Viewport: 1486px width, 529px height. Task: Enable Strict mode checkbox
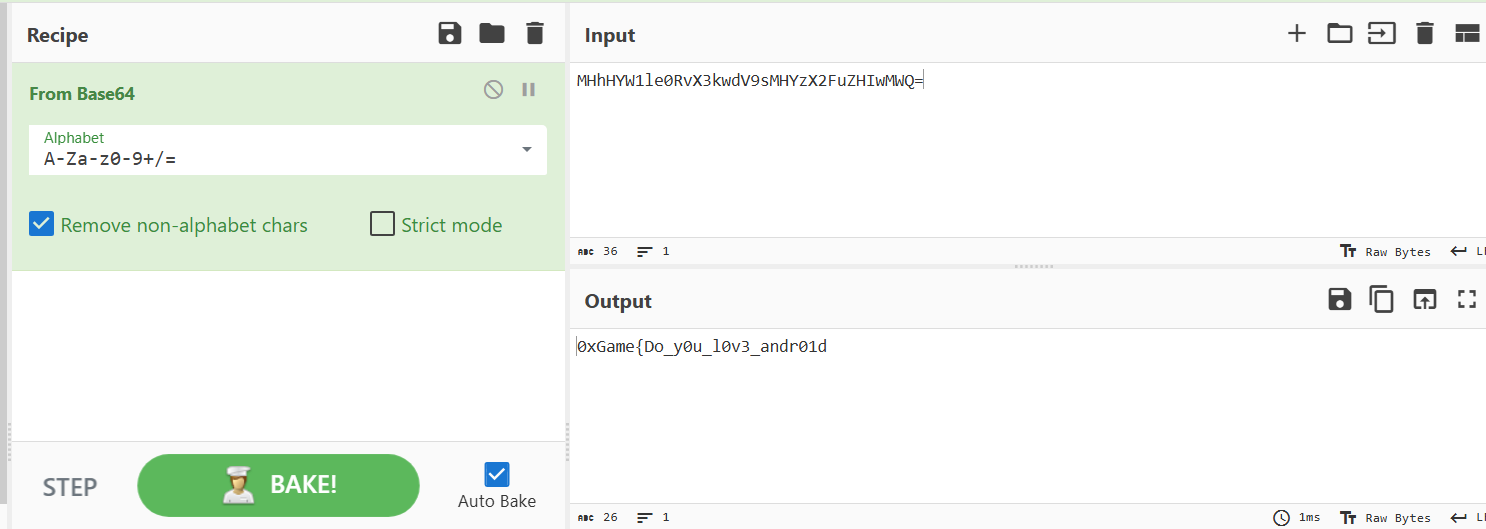pos(382,224)
